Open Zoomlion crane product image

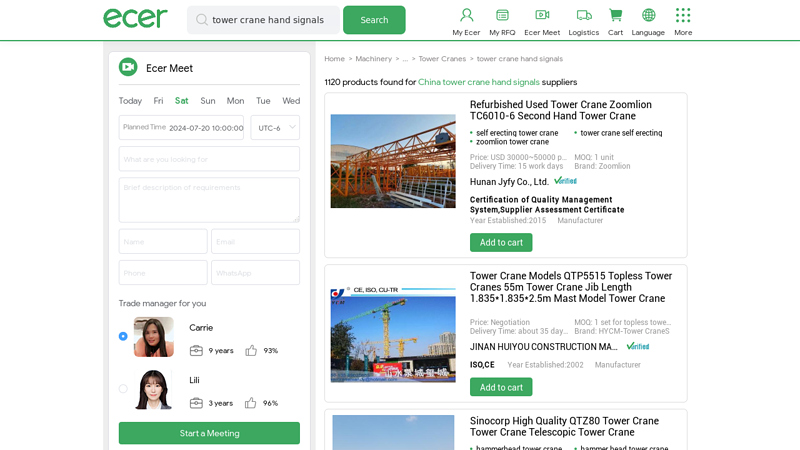pyautogui.click(x=393, y=161)
